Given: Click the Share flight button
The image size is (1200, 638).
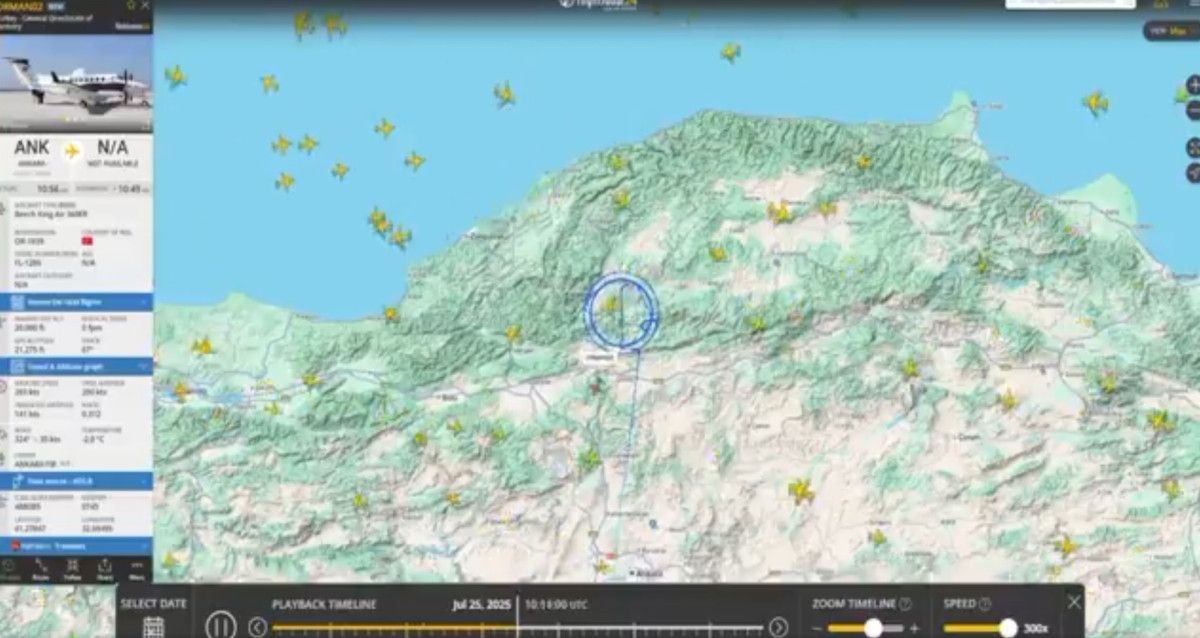Looking at the screenshot, I should pos(104,570).
